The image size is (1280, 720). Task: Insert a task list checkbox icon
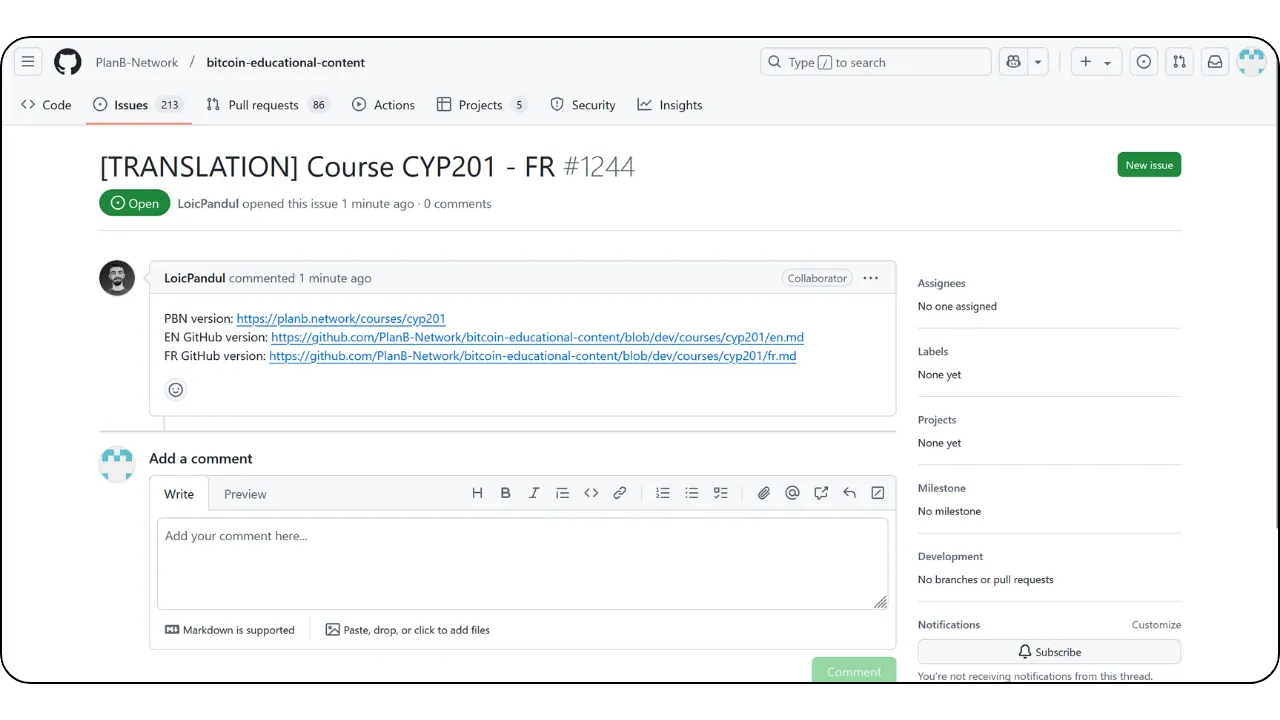tap(720, 493)
